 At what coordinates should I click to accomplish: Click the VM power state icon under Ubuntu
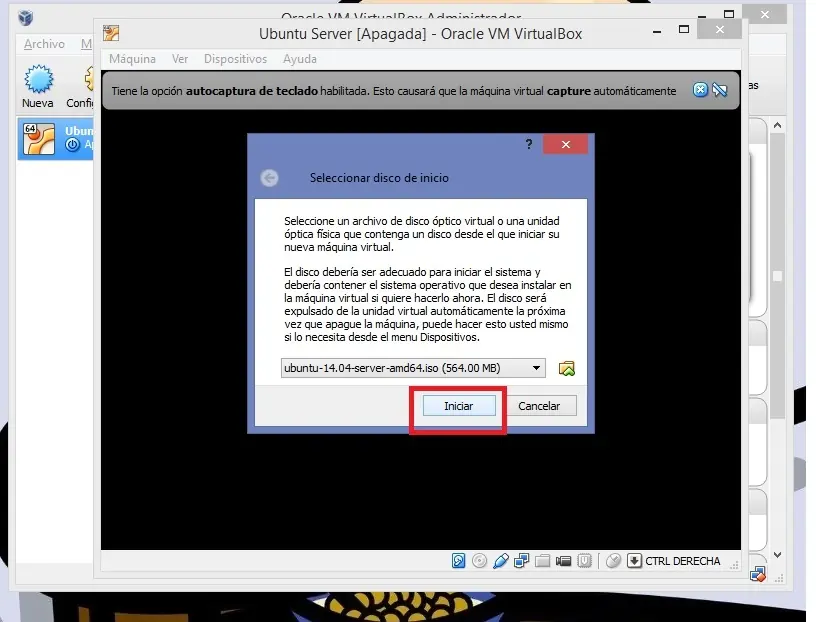72,145
